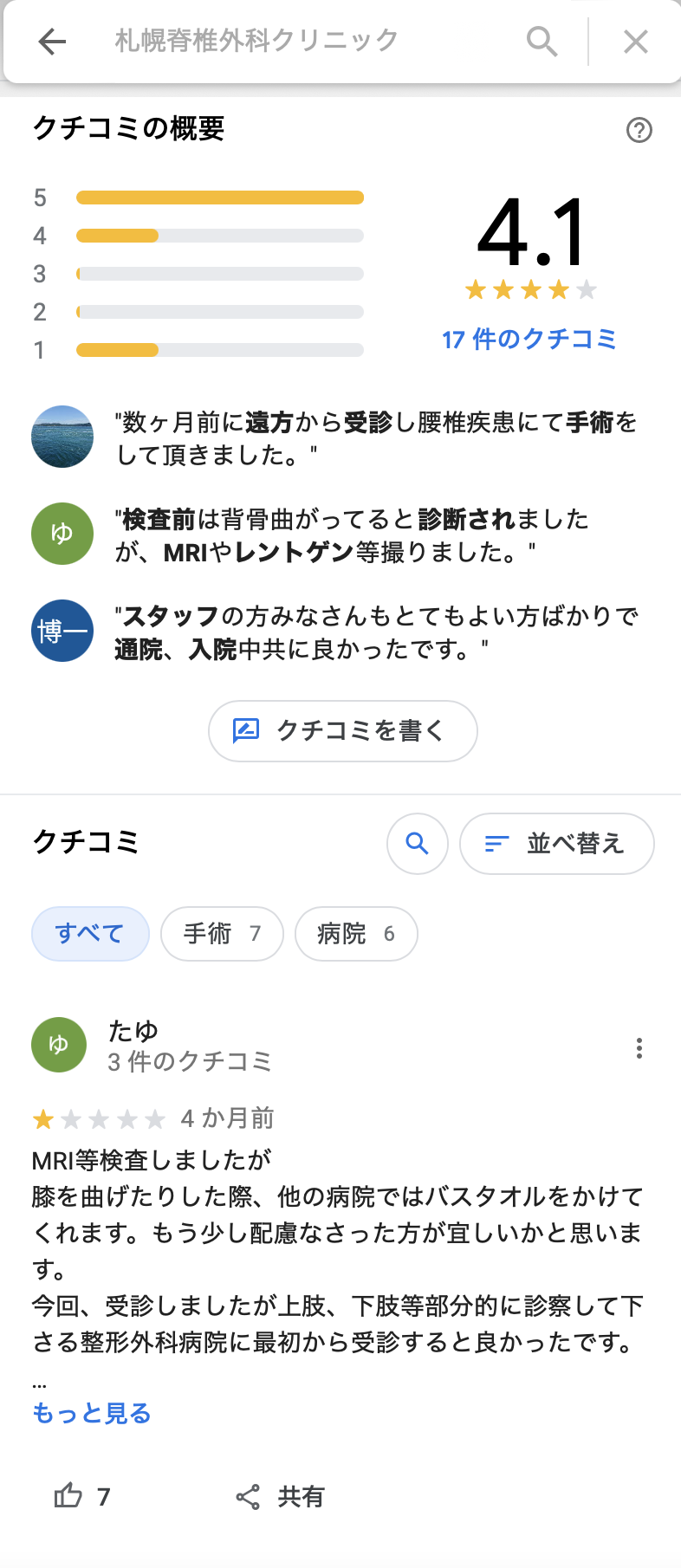Click the 1-star rating bar

tap(220, 350)
